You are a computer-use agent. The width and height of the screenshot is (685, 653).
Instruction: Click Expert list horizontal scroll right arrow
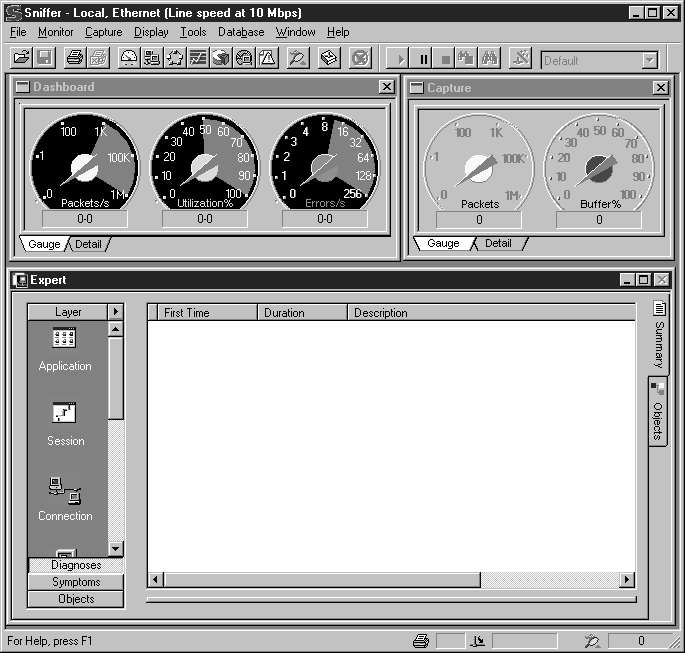[627, 580]
